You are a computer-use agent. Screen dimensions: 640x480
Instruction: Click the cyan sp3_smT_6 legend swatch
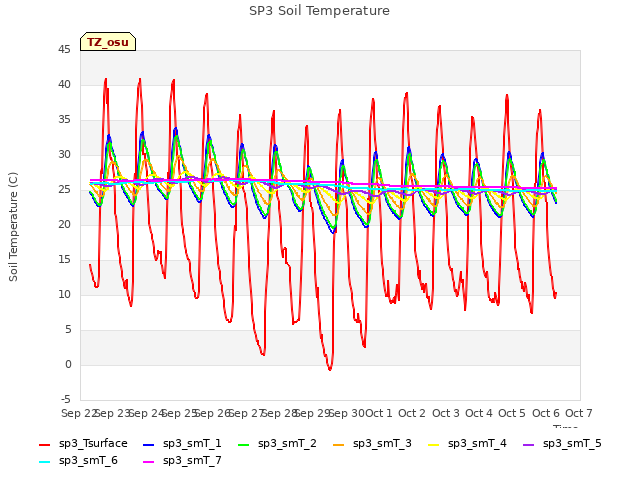(44, 462)
